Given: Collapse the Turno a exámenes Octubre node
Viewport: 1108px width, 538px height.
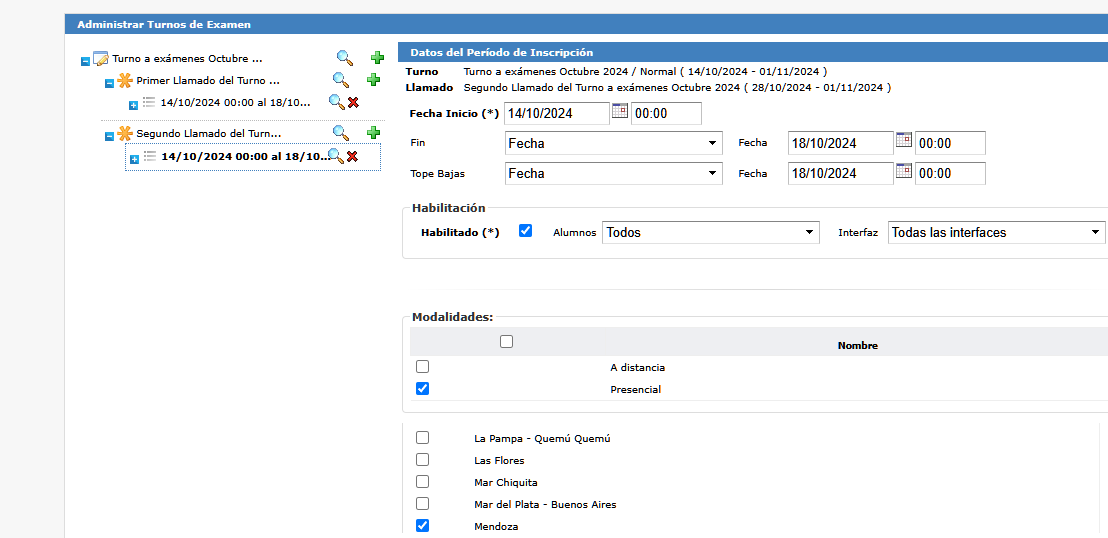Looking at the screenshot, I should tap(86, 62).
